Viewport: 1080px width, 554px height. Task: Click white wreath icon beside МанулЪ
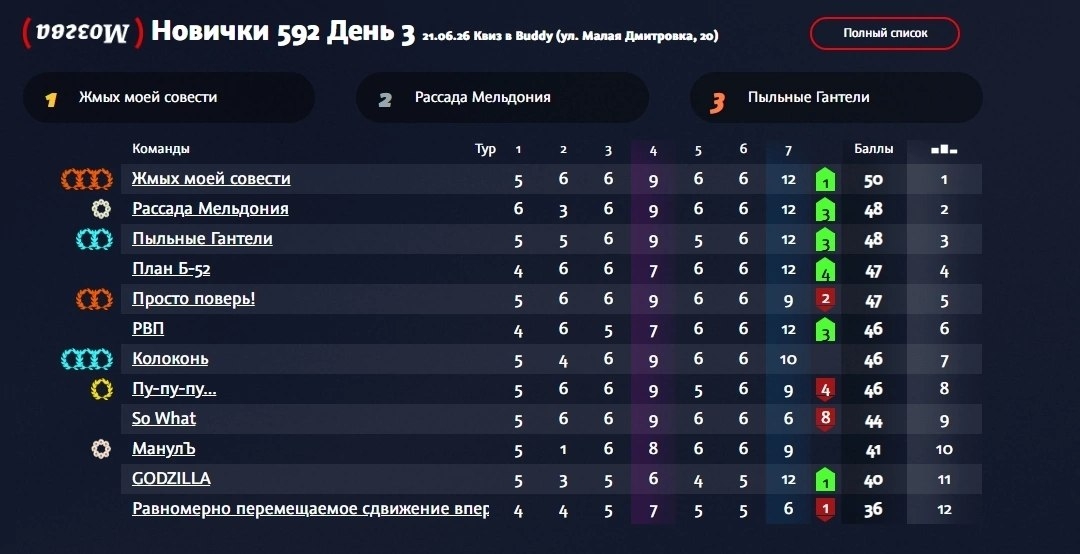[x=101, y=449]
